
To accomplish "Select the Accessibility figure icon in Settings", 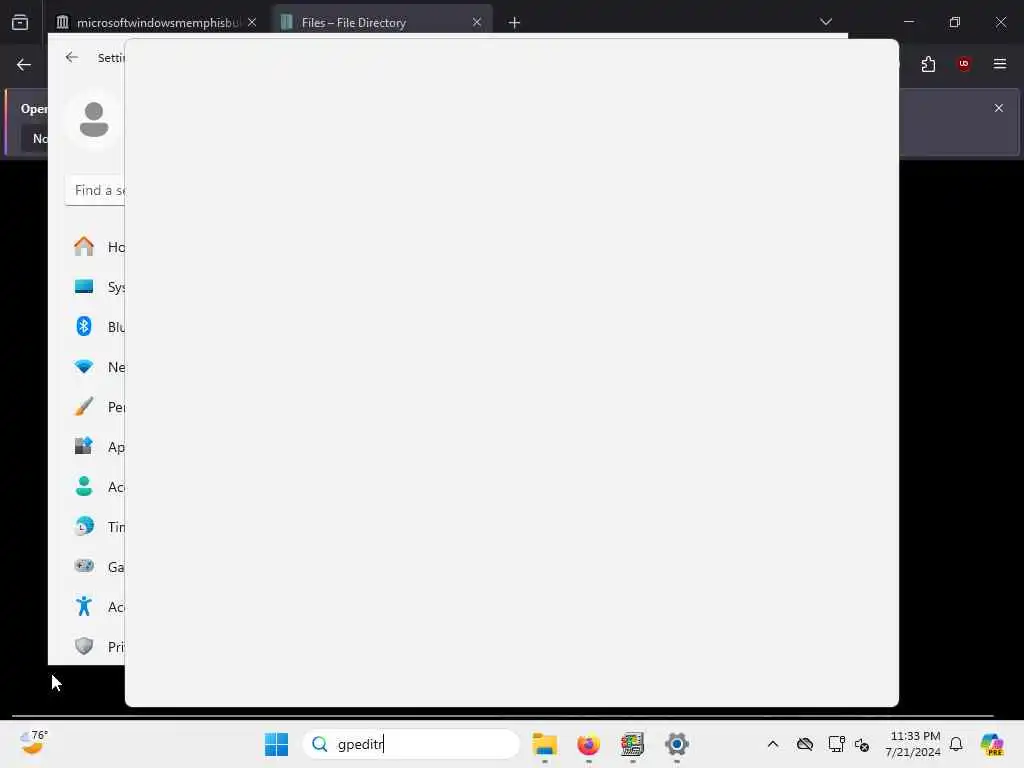I will [x=84, y=606].
